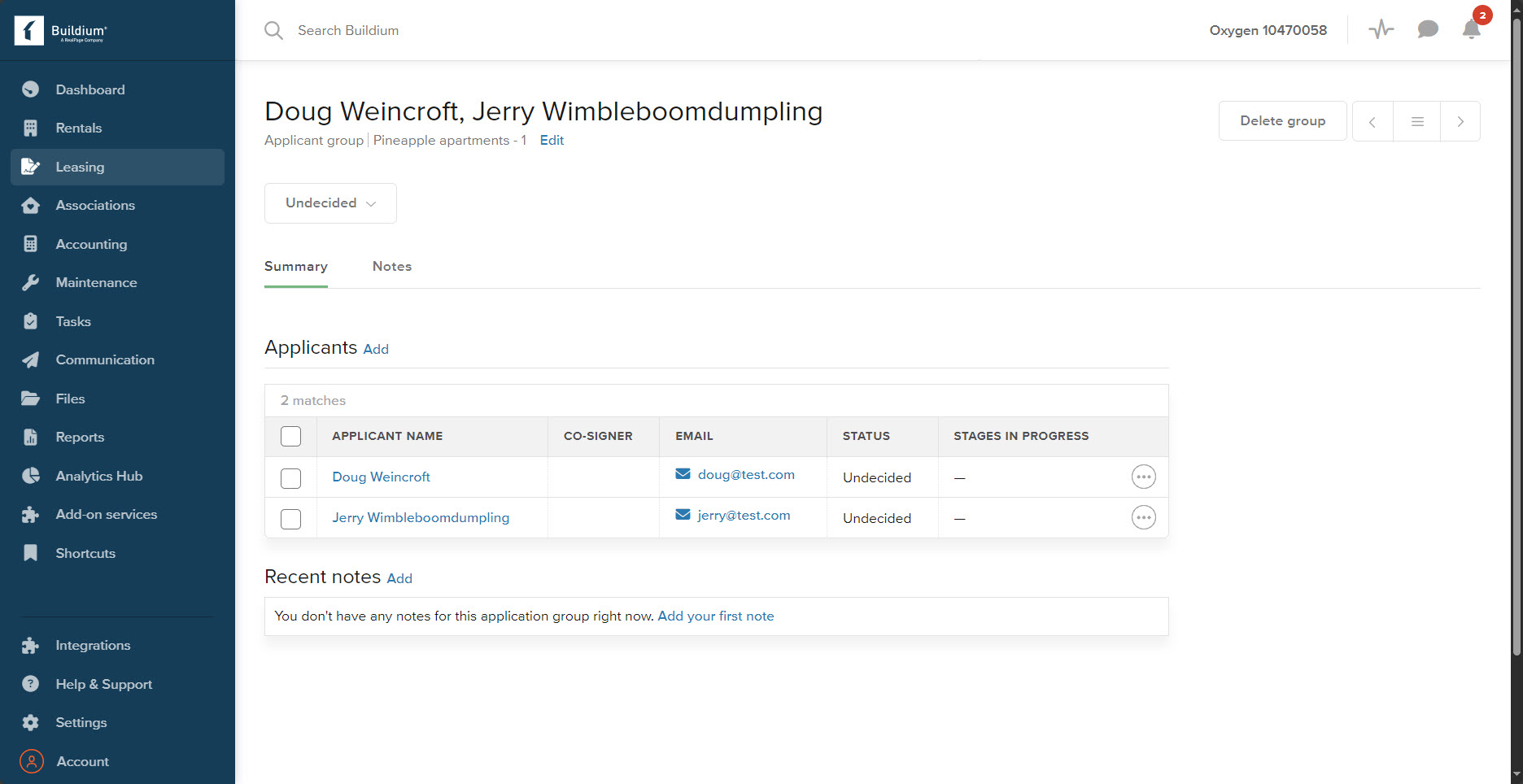Check the Jerry Wimbleboomdumpling row checkbox
1523x784 pixels.
290,519
